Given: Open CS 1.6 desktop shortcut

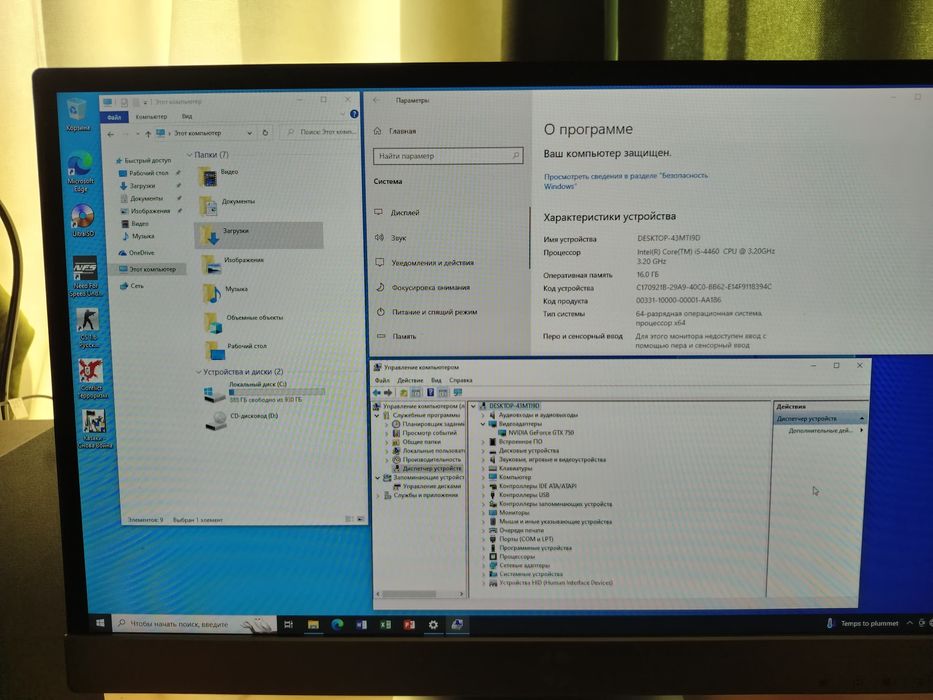Looking at the screenshot, I should coord(88,328).
